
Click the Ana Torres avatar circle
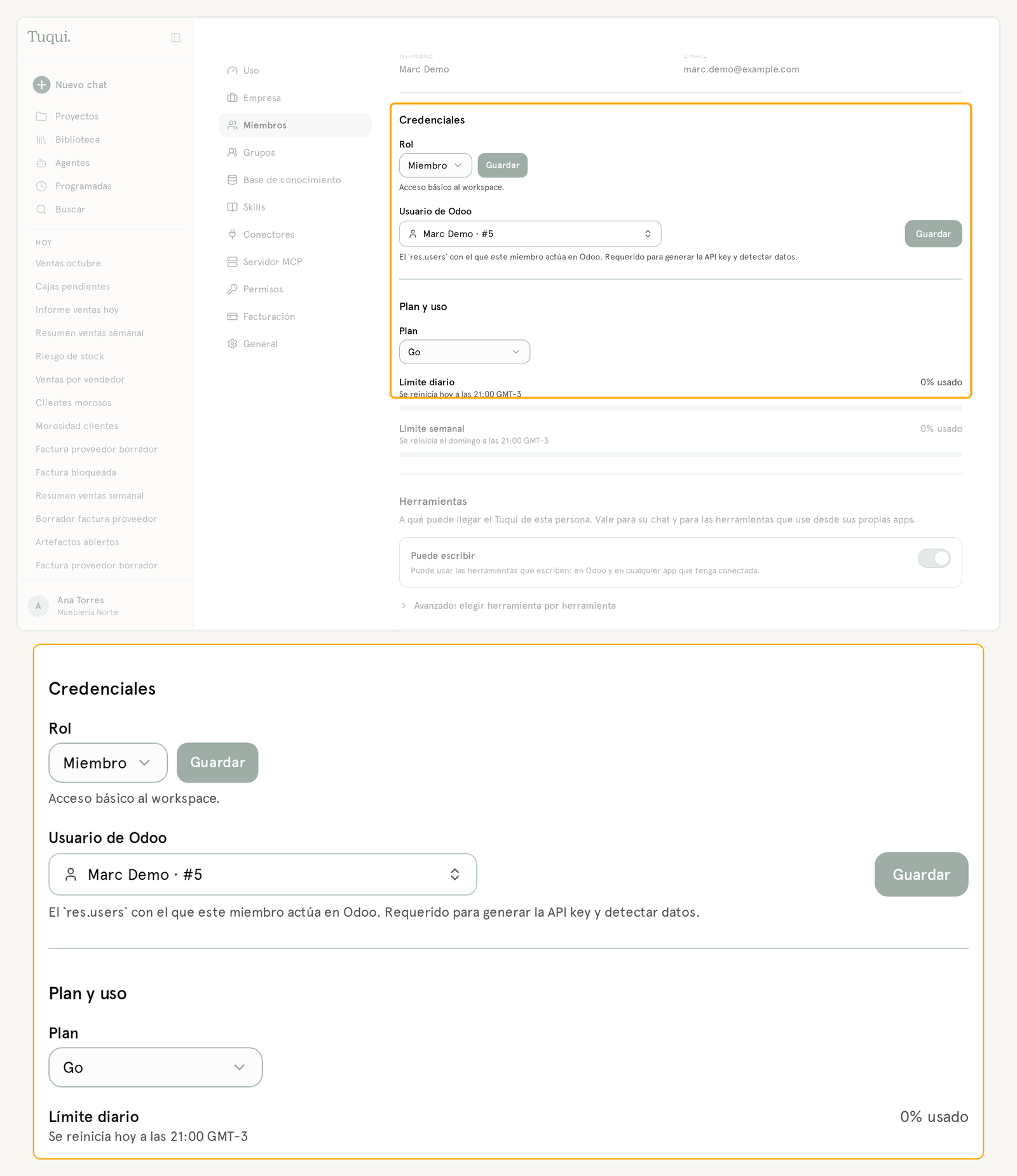[x=38, y=606]
